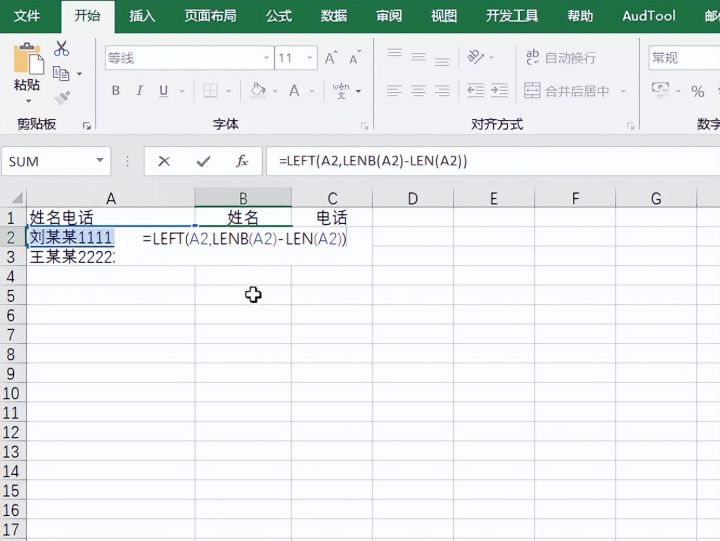Align text to middle of cell
This screenshot has height=541, width=720.
click(418, 57)
